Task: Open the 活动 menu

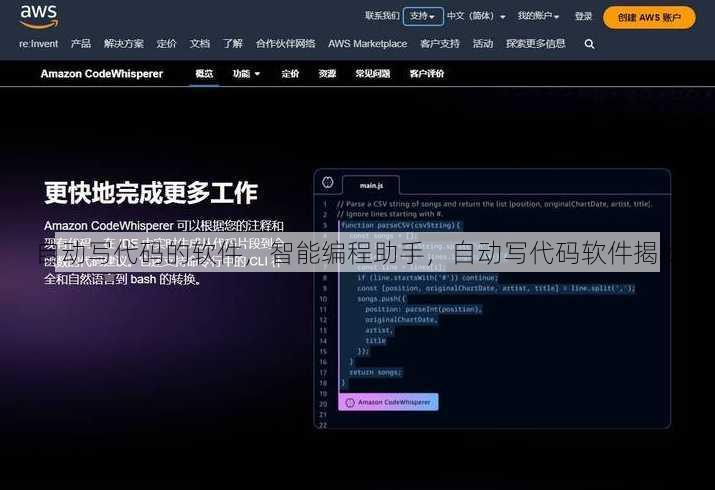Action: (x=483, y=44)
